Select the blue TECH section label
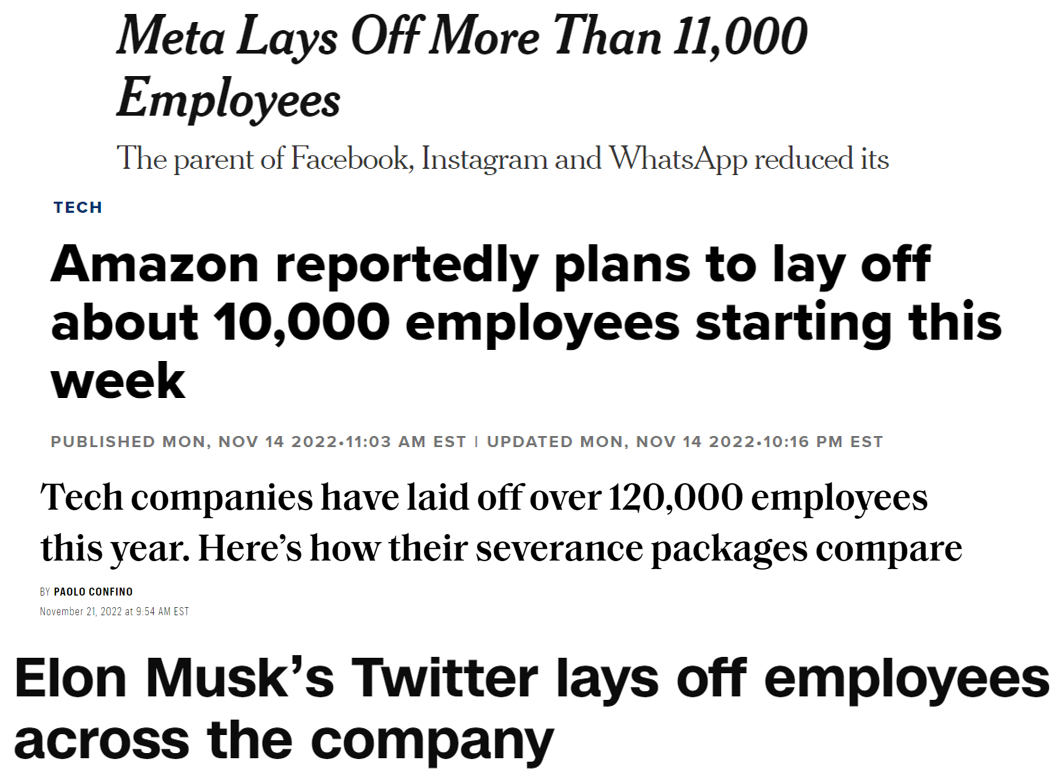Viewport: 1060px width, 781px height. pyautogui.click(x=78, y=208)
